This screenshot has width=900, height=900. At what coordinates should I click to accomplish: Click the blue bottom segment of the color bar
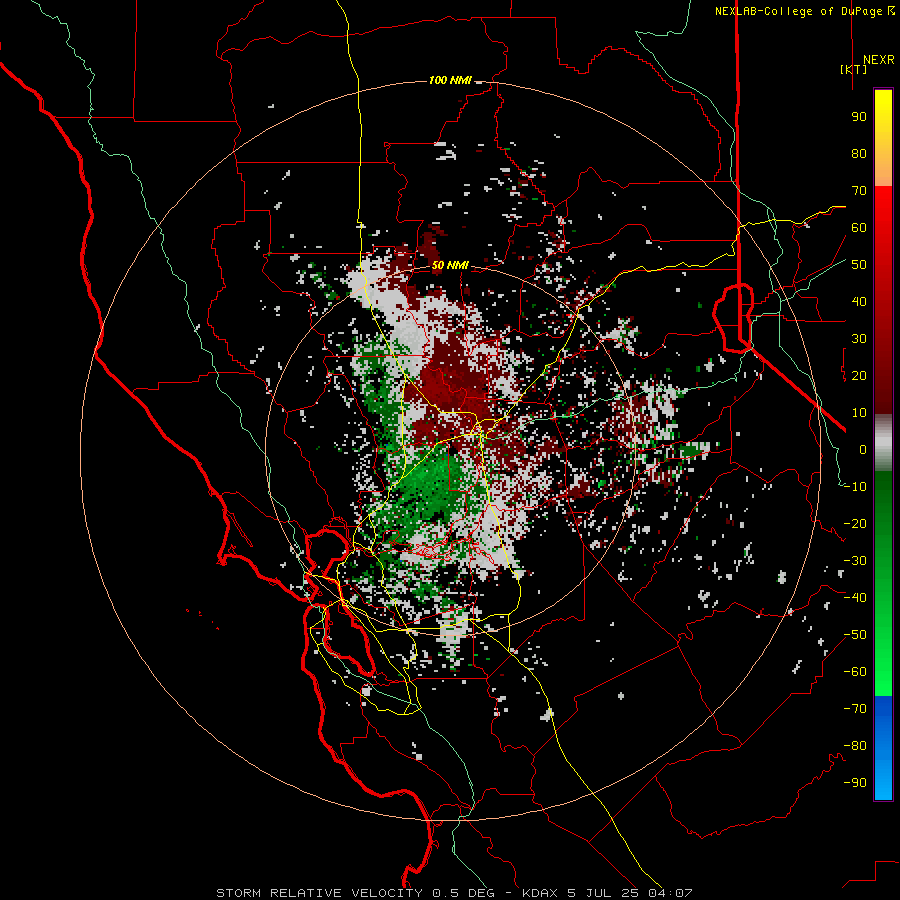pos(883,748)
